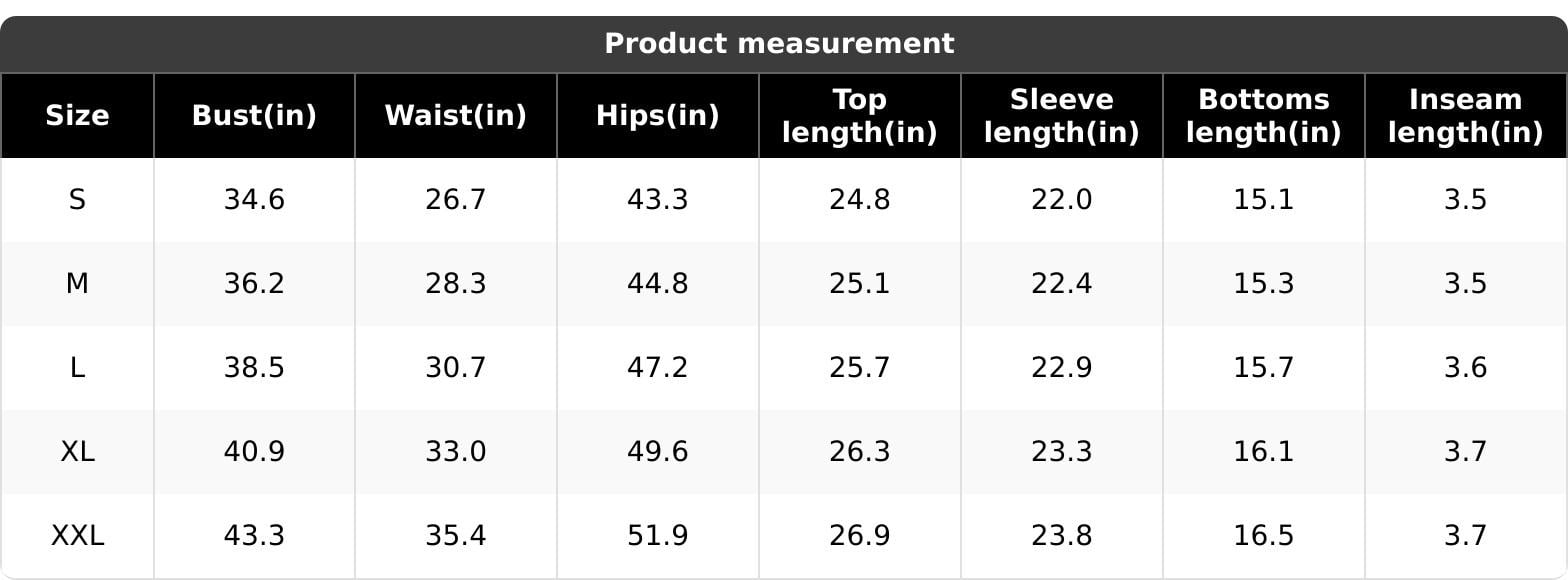Select the Inseam length(in) header
Viewport: 1568px width, 580px height.
(1466, 116)
